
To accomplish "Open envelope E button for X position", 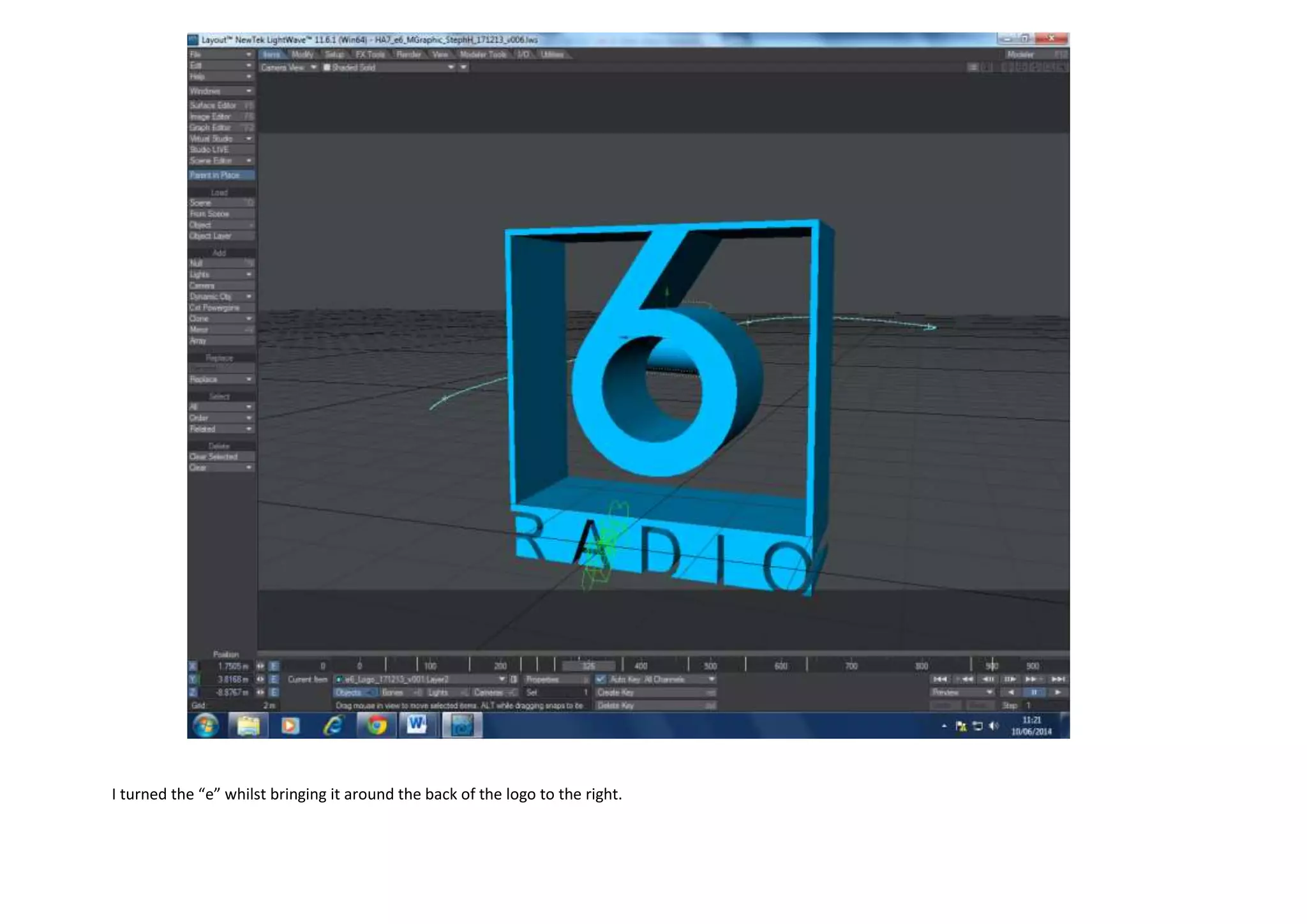I will point(274,666).
